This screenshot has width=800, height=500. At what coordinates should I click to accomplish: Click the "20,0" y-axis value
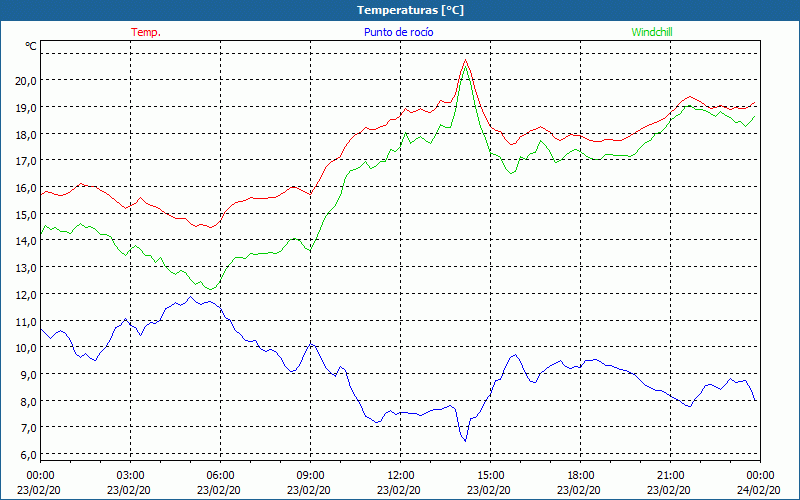[x=26, y=81]
